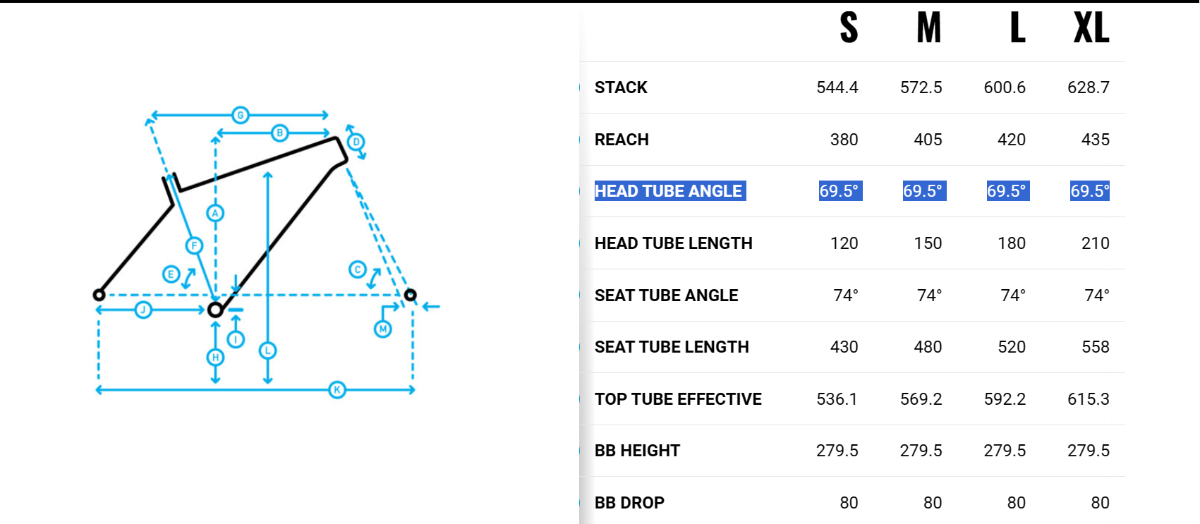Click the circled K wheelbase marker
Image resolution: width=1200 pixels, height=524 pixels.
337,390
